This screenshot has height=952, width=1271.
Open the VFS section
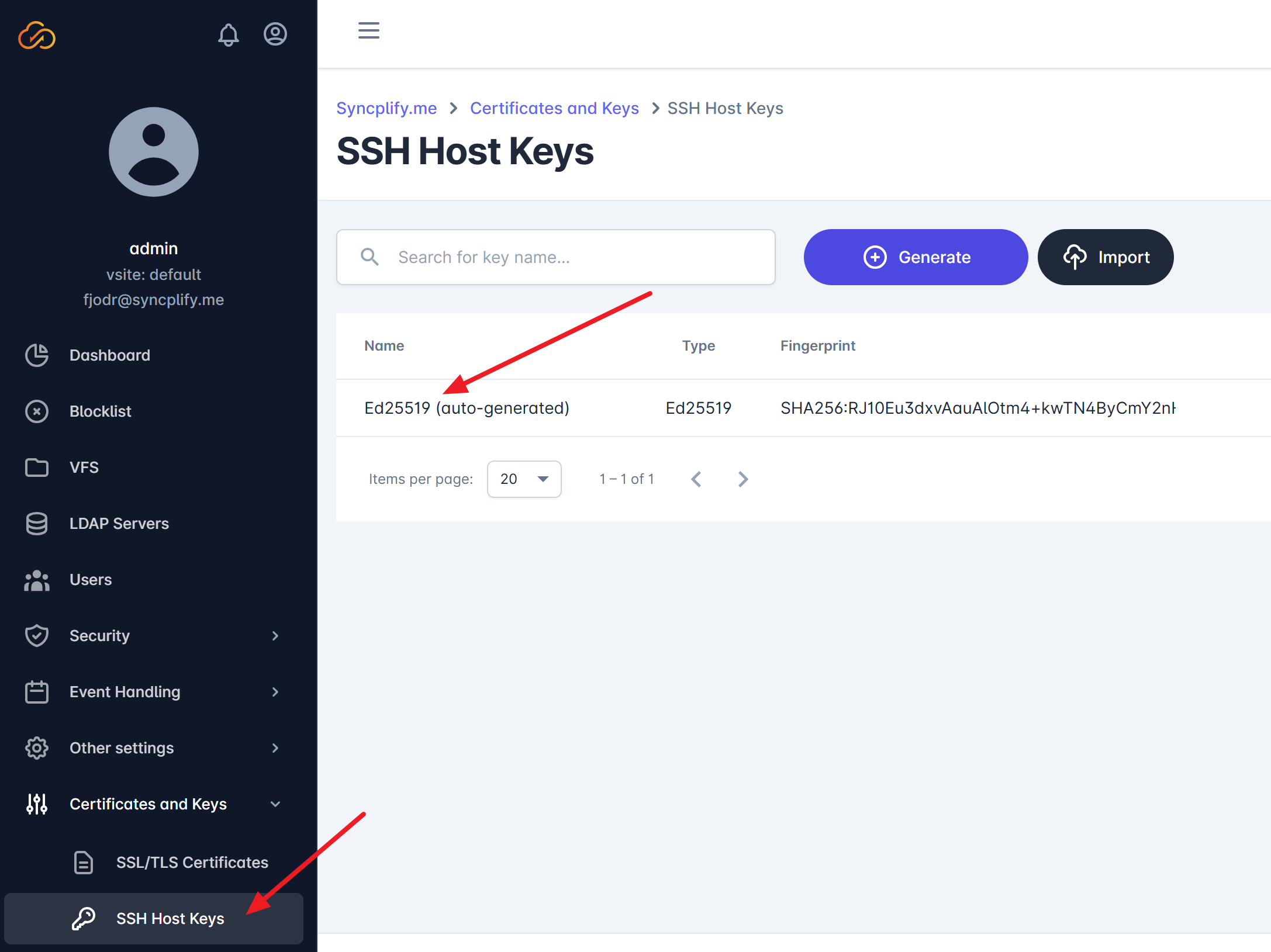(x=84, y=467)
